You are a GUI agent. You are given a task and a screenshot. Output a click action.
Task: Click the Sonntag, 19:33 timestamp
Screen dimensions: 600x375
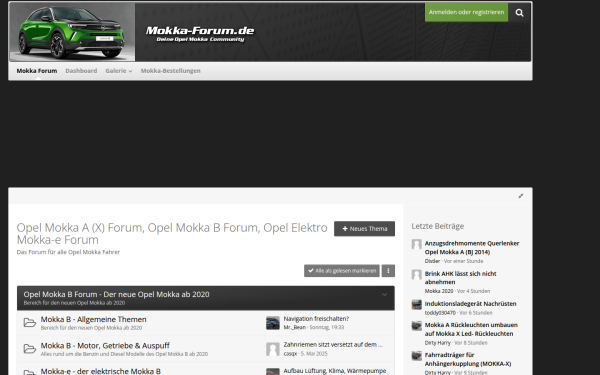[x=326, y=327]
